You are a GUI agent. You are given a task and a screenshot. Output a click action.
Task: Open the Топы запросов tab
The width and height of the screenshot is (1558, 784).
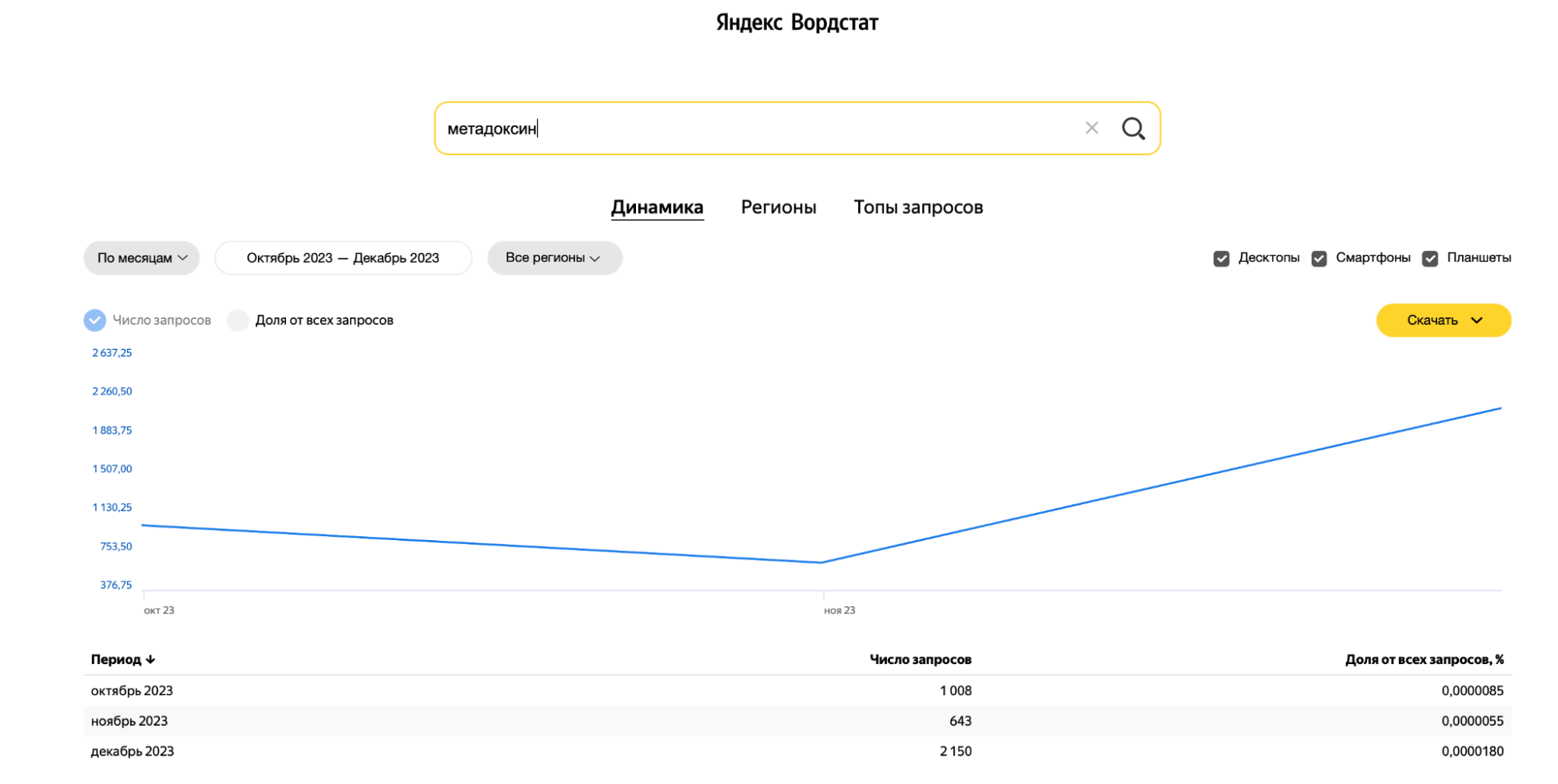918,207
